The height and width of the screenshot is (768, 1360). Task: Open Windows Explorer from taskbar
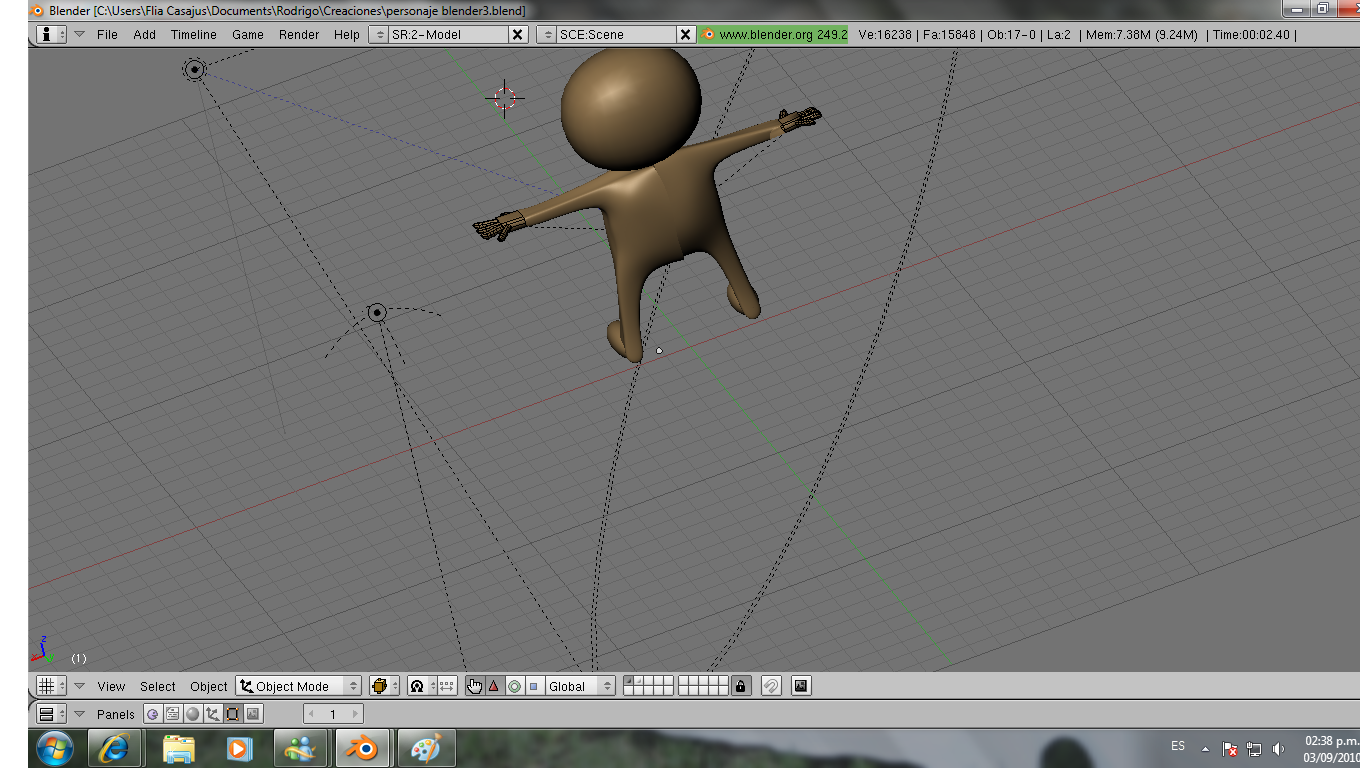point(178,748)
